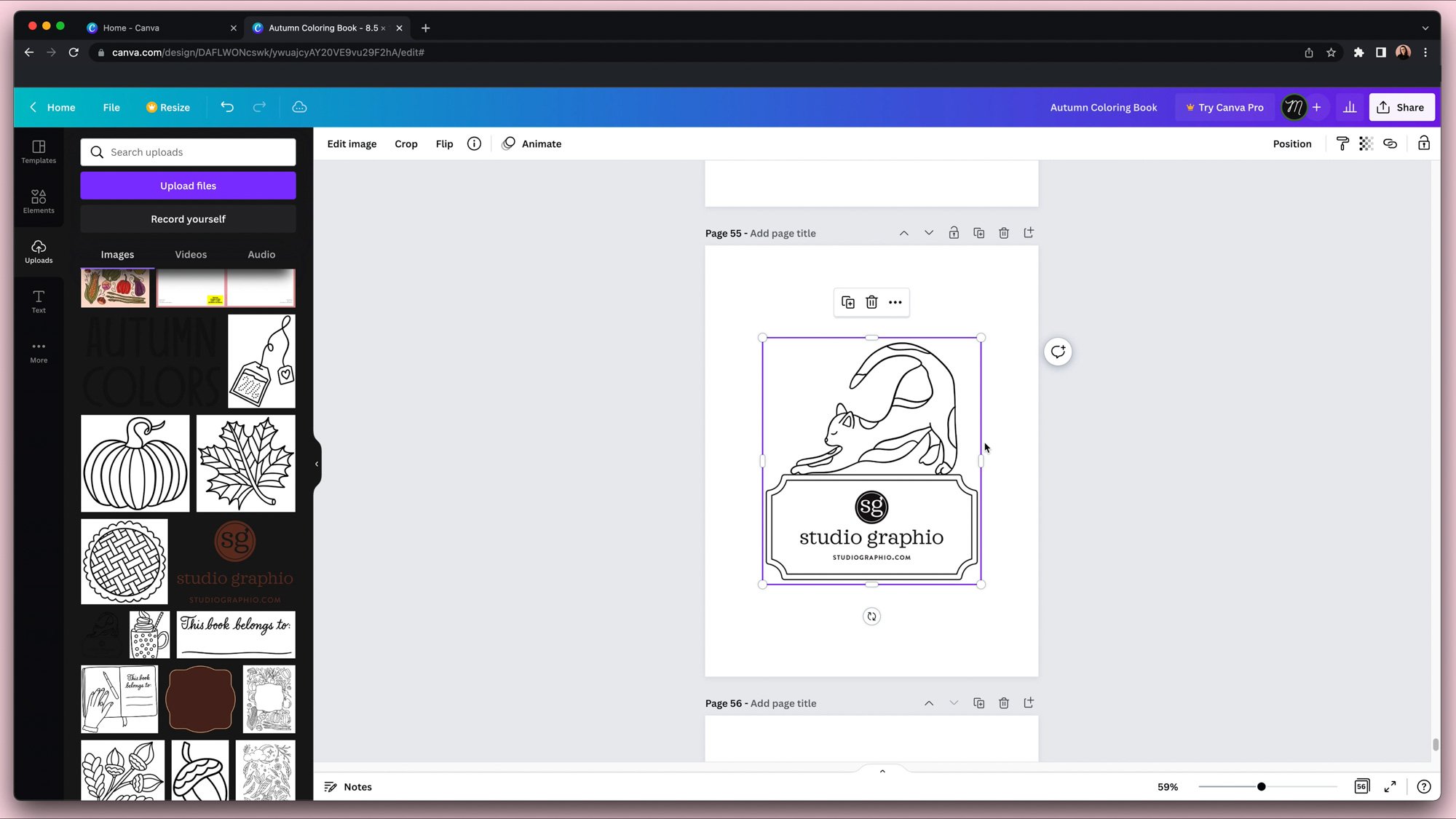Toggle the Page 55 lock icon
1456x819 pixels.
pos(954,233)
